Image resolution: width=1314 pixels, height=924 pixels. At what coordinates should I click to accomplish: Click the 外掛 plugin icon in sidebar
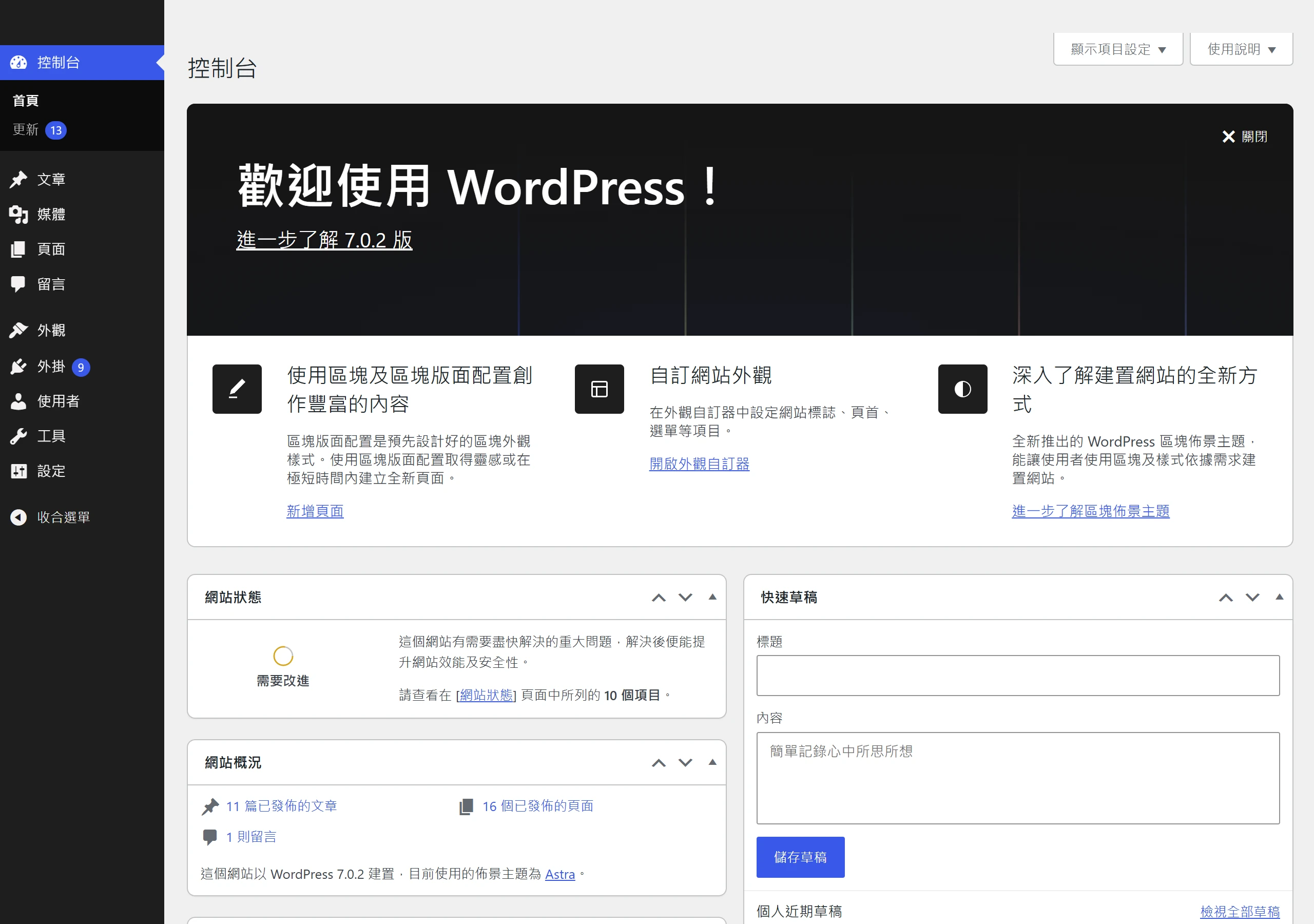click(x=18, y=367)
